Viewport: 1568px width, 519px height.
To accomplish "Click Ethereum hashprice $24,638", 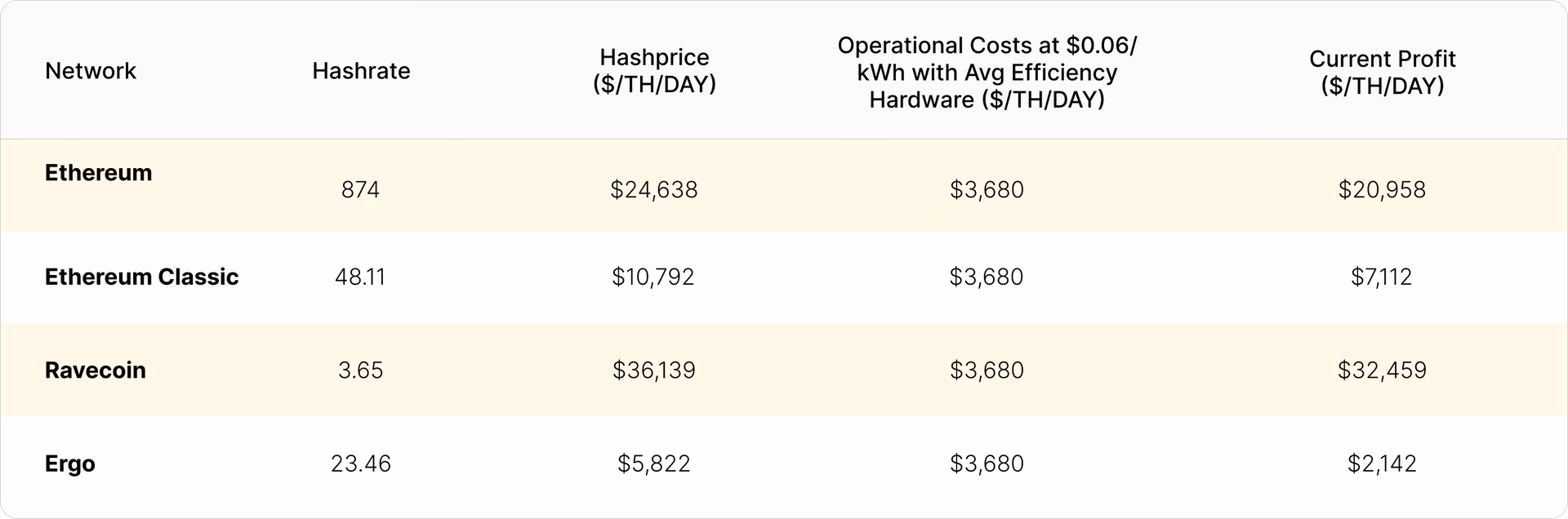I will click(x=653, y=190).
